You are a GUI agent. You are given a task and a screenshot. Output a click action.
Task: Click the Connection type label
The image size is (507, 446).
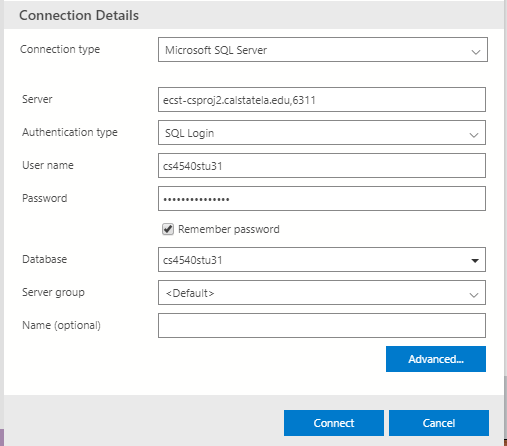[60, 49]
